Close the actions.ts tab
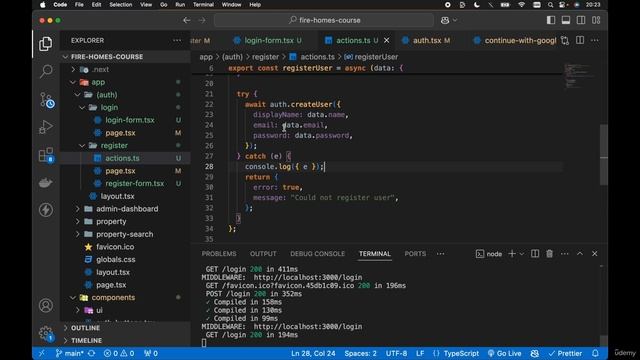The height and width of the screenshot is (360, 640). (387, 40)
